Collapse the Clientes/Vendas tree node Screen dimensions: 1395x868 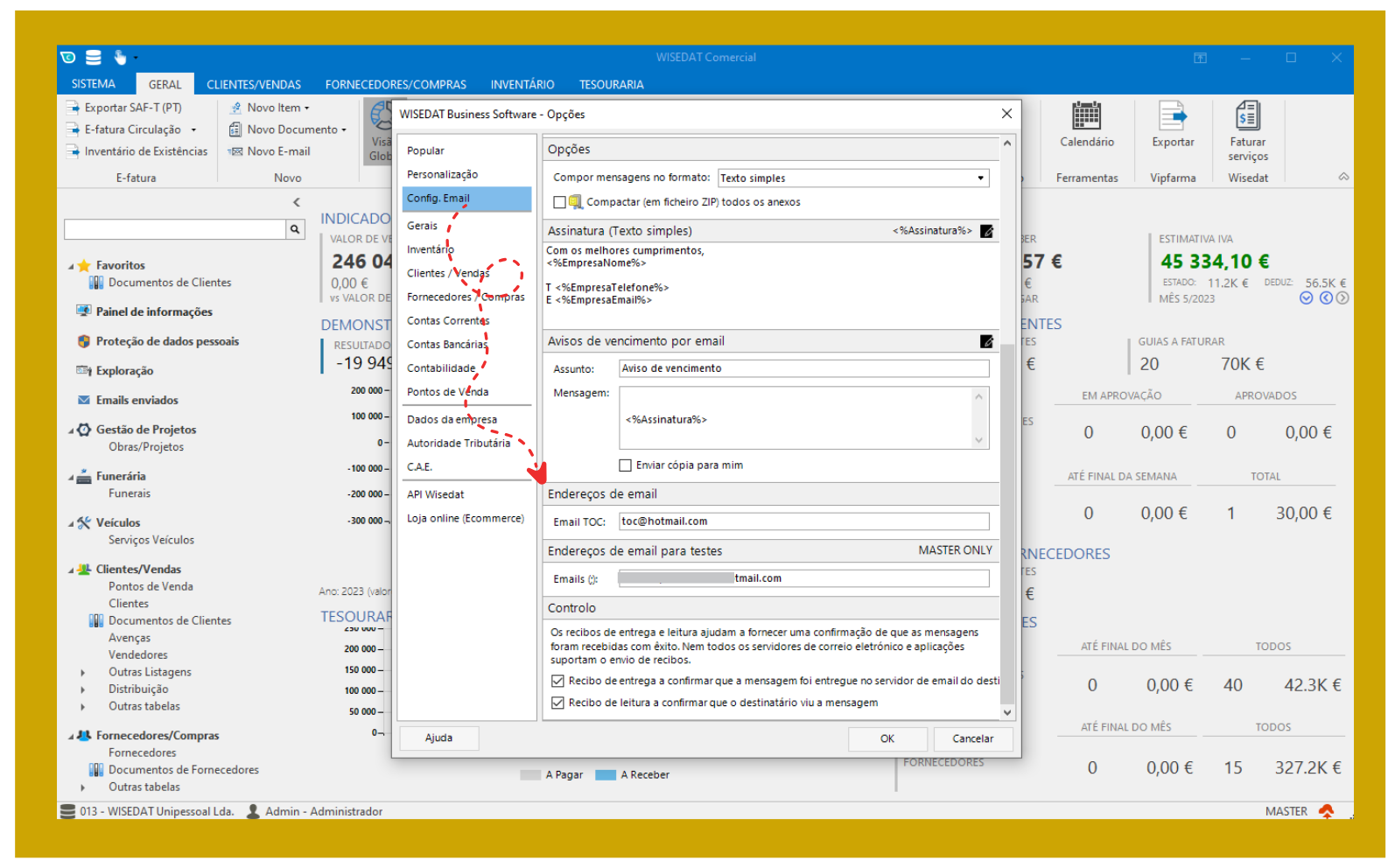[71, 570]
